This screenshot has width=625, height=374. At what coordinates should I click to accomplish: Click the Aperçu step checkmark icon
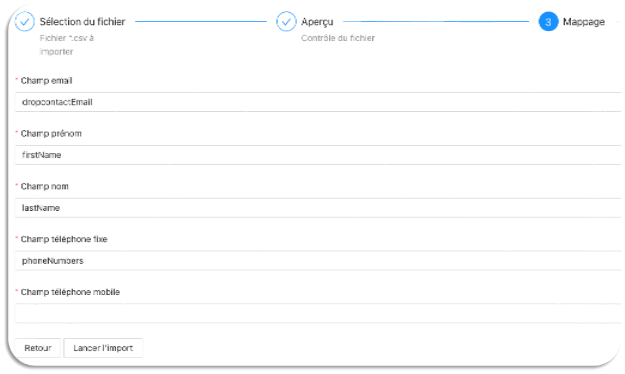coord(286,22)
